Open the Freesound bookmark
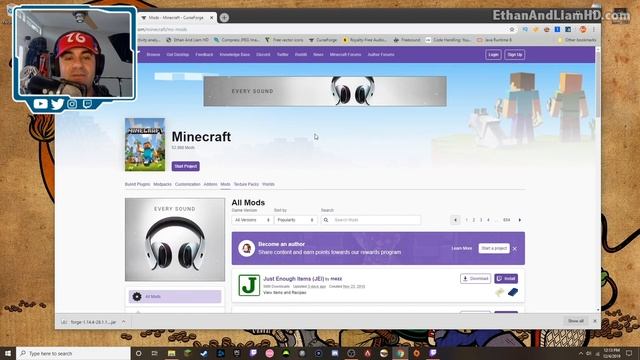This screenshot has width=640, height=360. 407,40
